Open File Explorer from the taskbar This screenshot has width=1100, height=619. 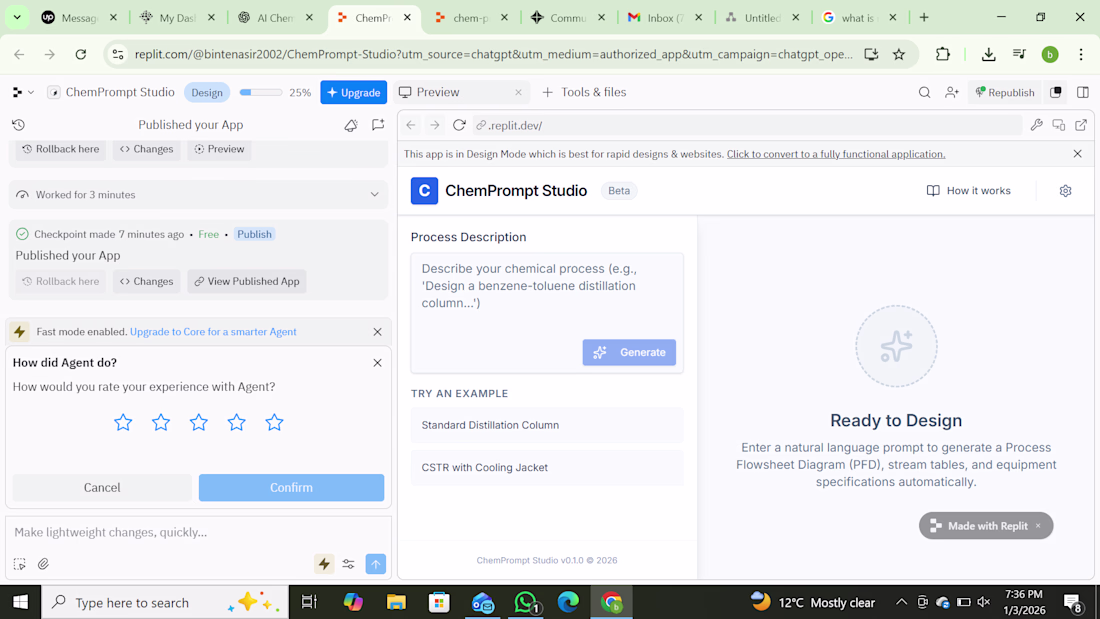coord(396,602)
